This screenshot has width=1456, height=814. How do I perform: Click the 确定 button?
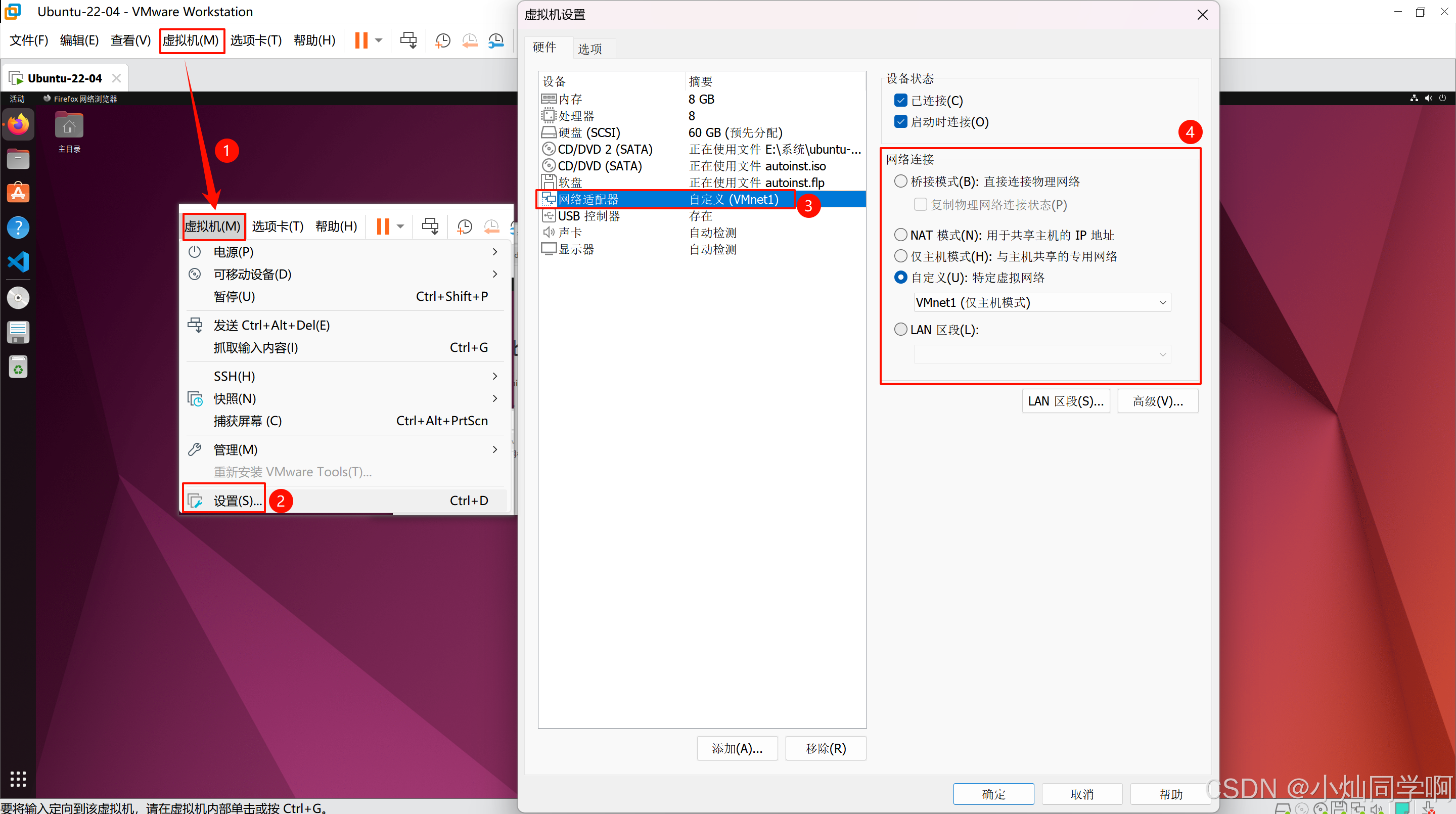993,794
